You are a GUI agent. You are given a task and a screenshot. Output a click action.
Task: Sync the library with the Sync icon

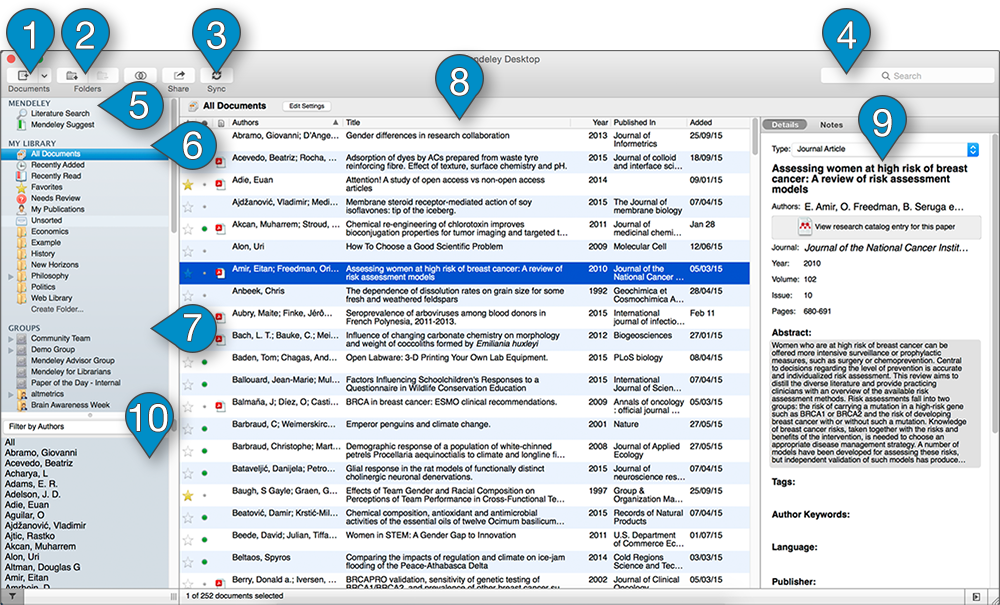click(x=218, y=74)
